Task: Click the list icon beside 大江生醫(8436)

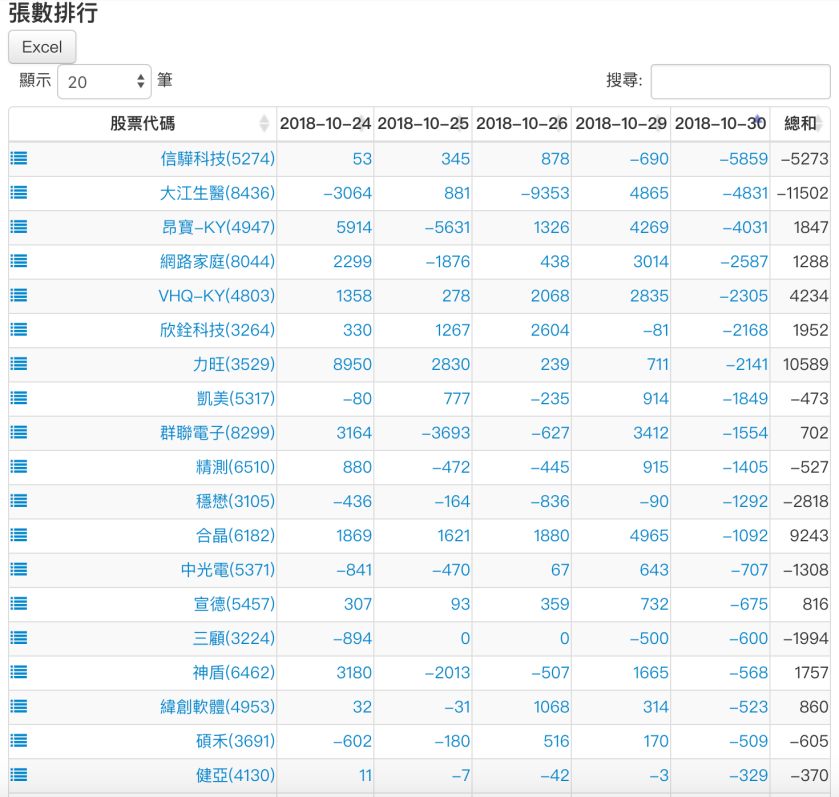Action: [18, 193]
